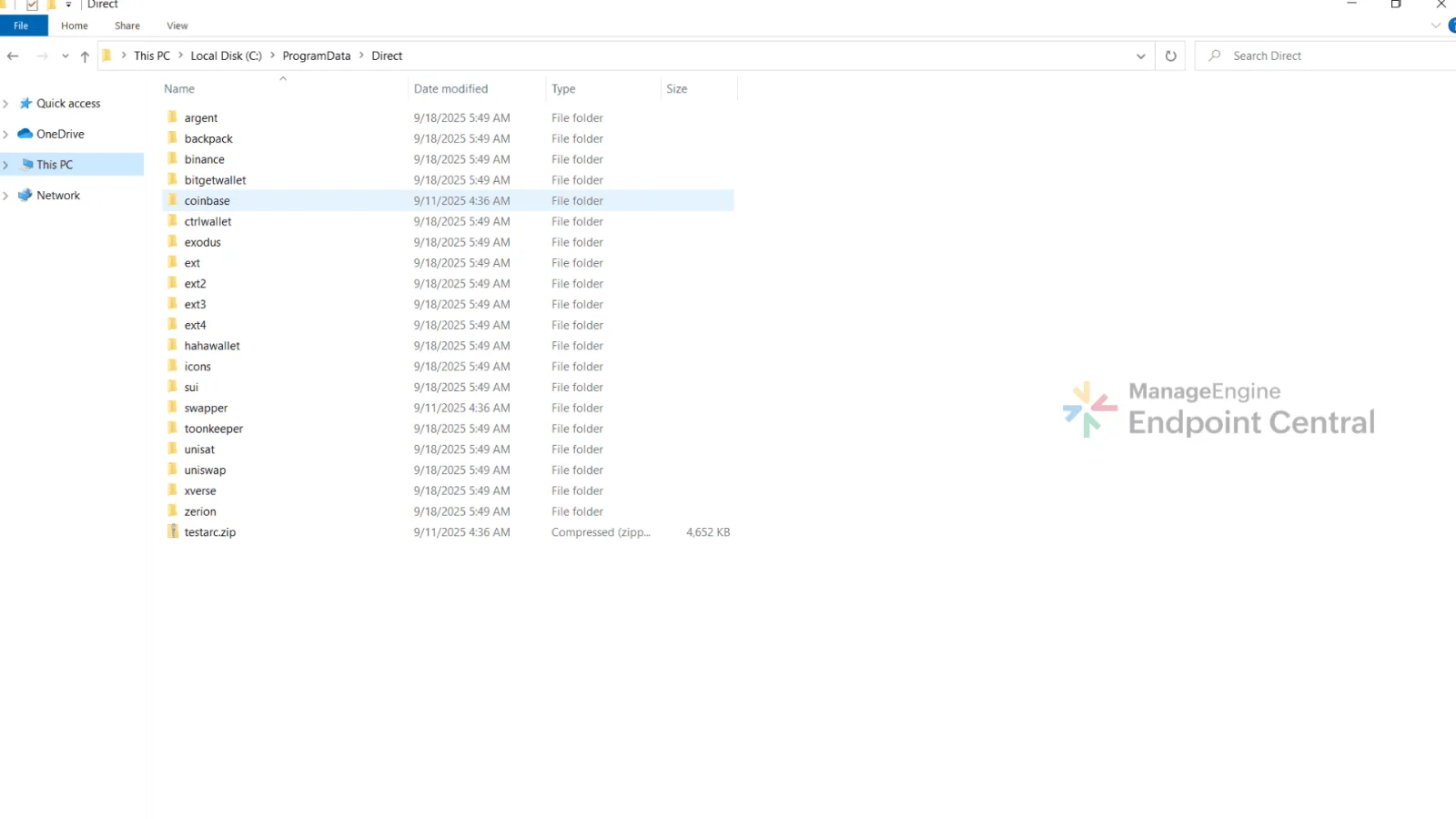Select the swapper folder name
The width and height of the screenshot is (1456, 819).
point(207,409)
